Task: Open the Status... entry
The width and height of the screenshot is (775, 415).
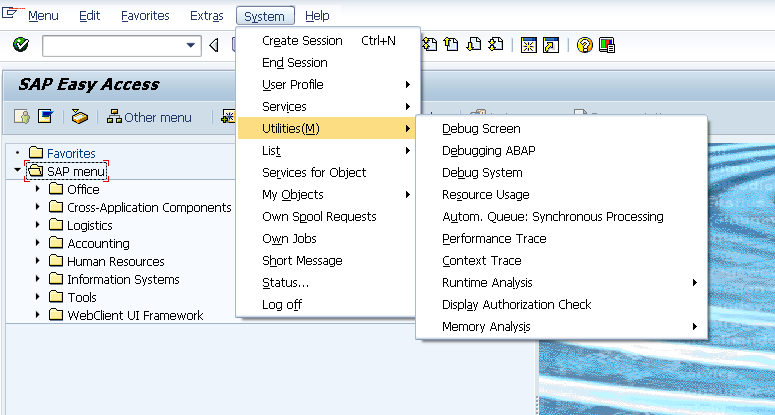Action: [328, 283]
